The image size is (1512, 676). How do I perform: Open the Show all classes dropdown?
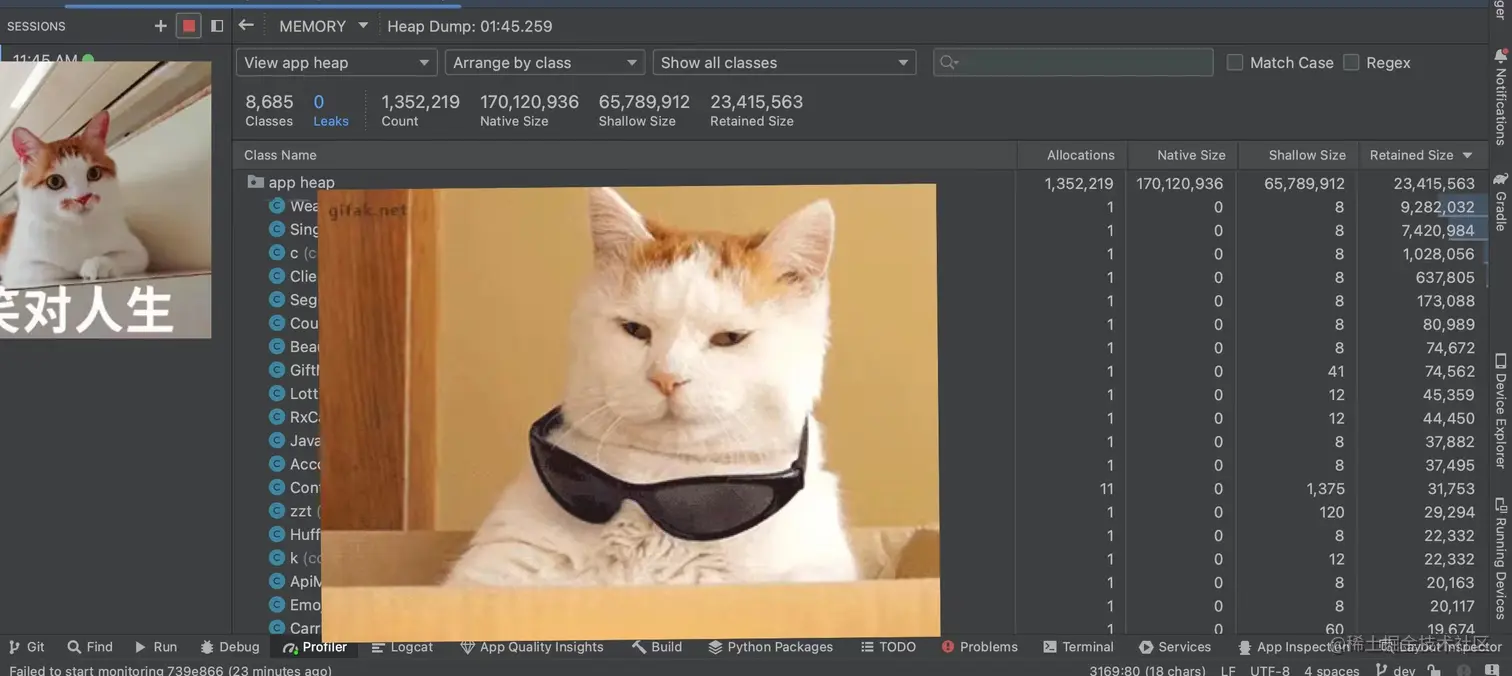point(783,62)
